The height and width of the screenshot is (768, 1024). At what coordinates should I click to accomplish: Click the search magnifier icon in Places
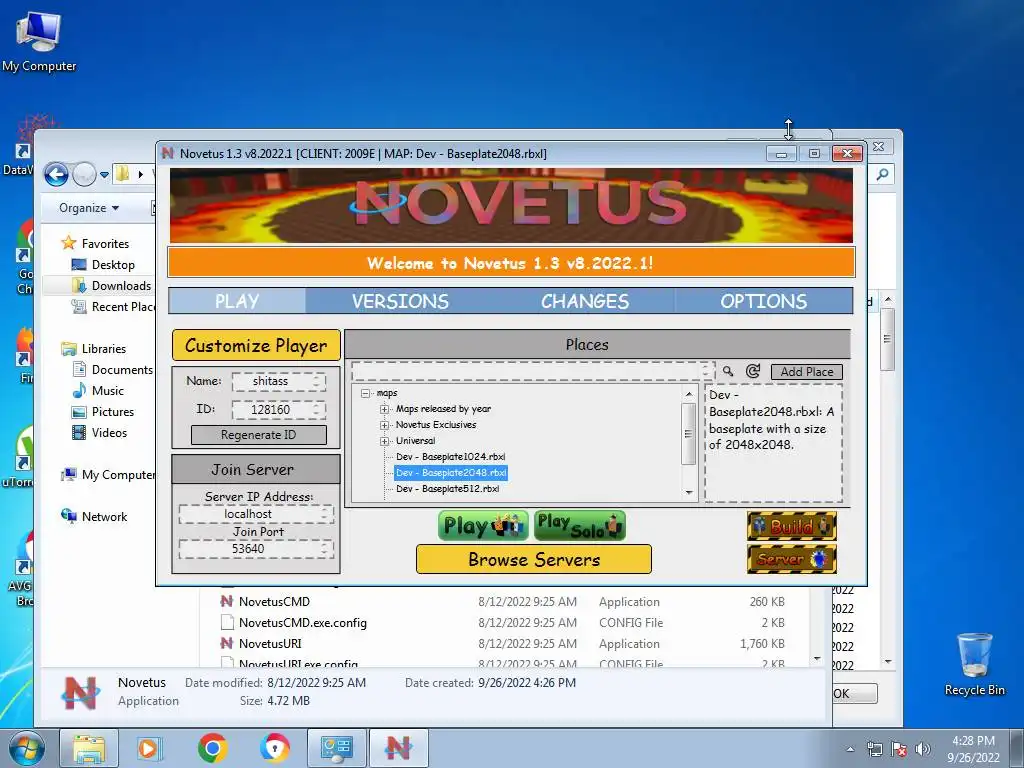coord(728,372)
